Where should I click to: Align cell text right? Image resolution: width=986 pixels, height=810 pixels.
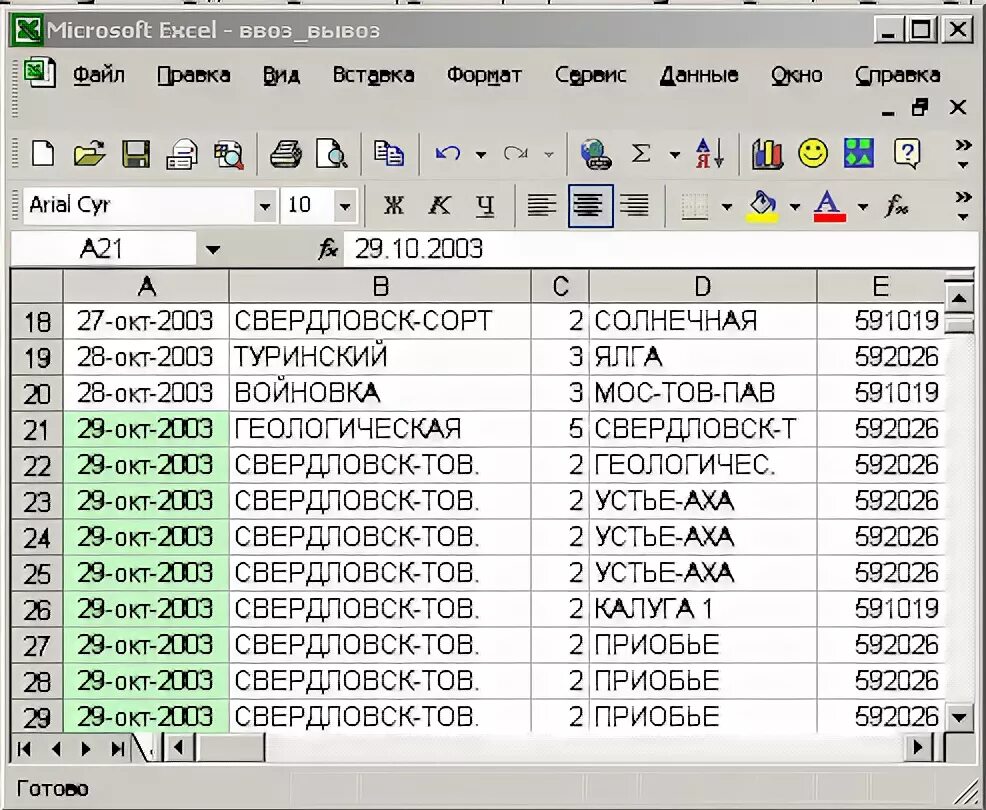[634, 206]
